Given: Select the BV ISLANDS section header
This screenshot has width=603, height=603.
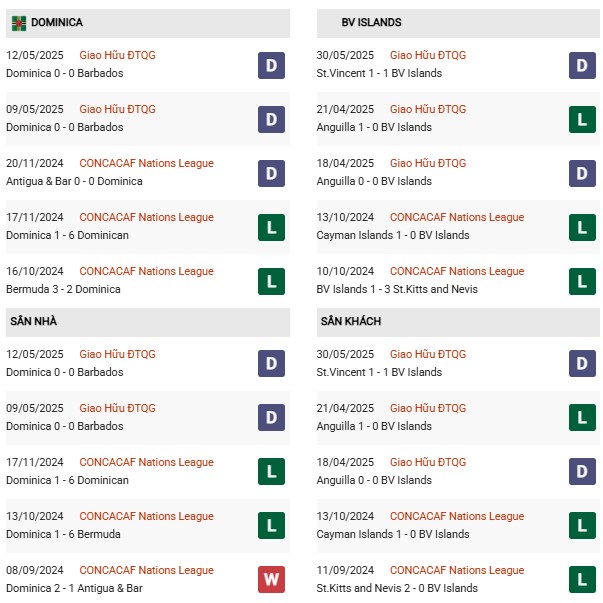Looking at the screenshot, I should (458, 23).
